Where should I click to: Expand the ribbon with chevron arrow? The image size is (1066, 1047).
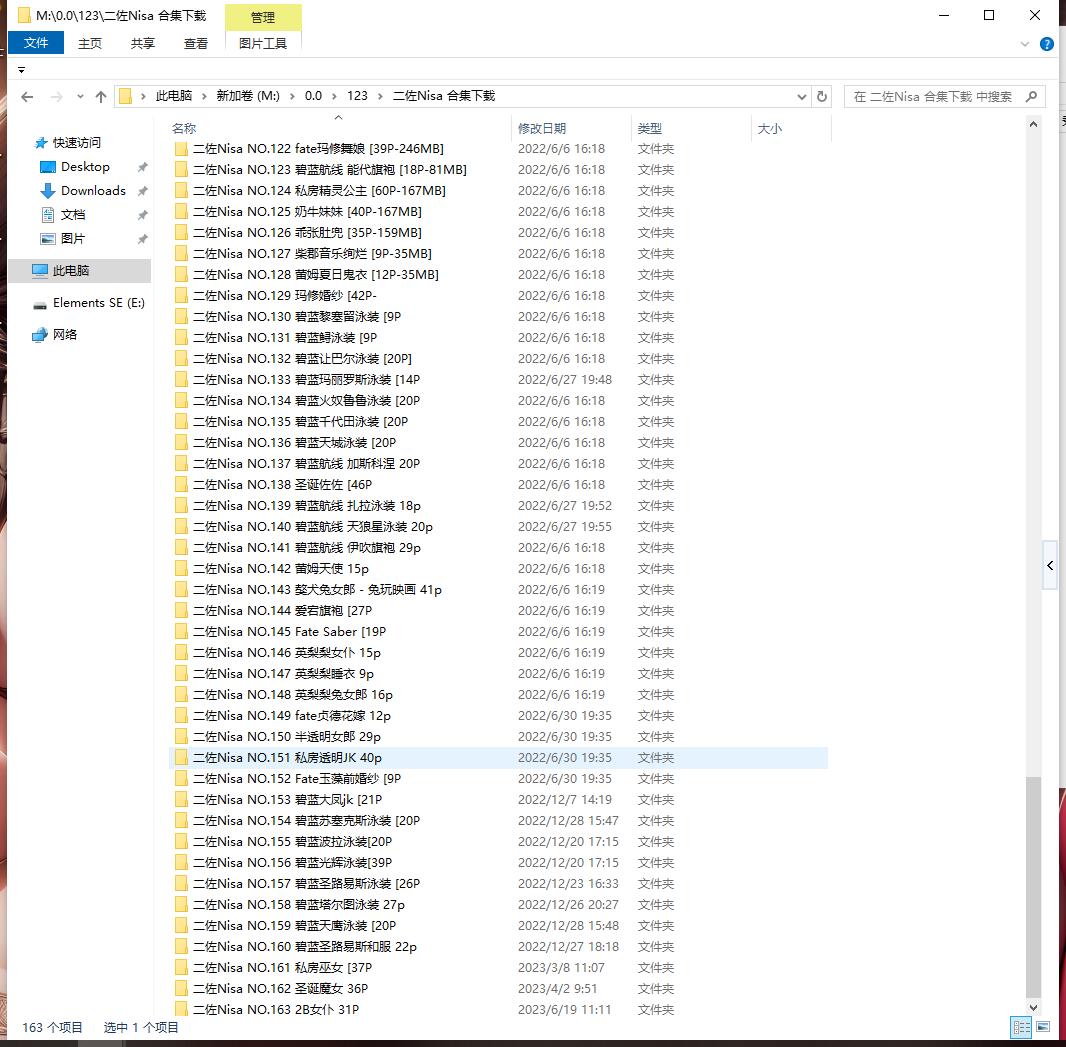tap(1025, 44)
